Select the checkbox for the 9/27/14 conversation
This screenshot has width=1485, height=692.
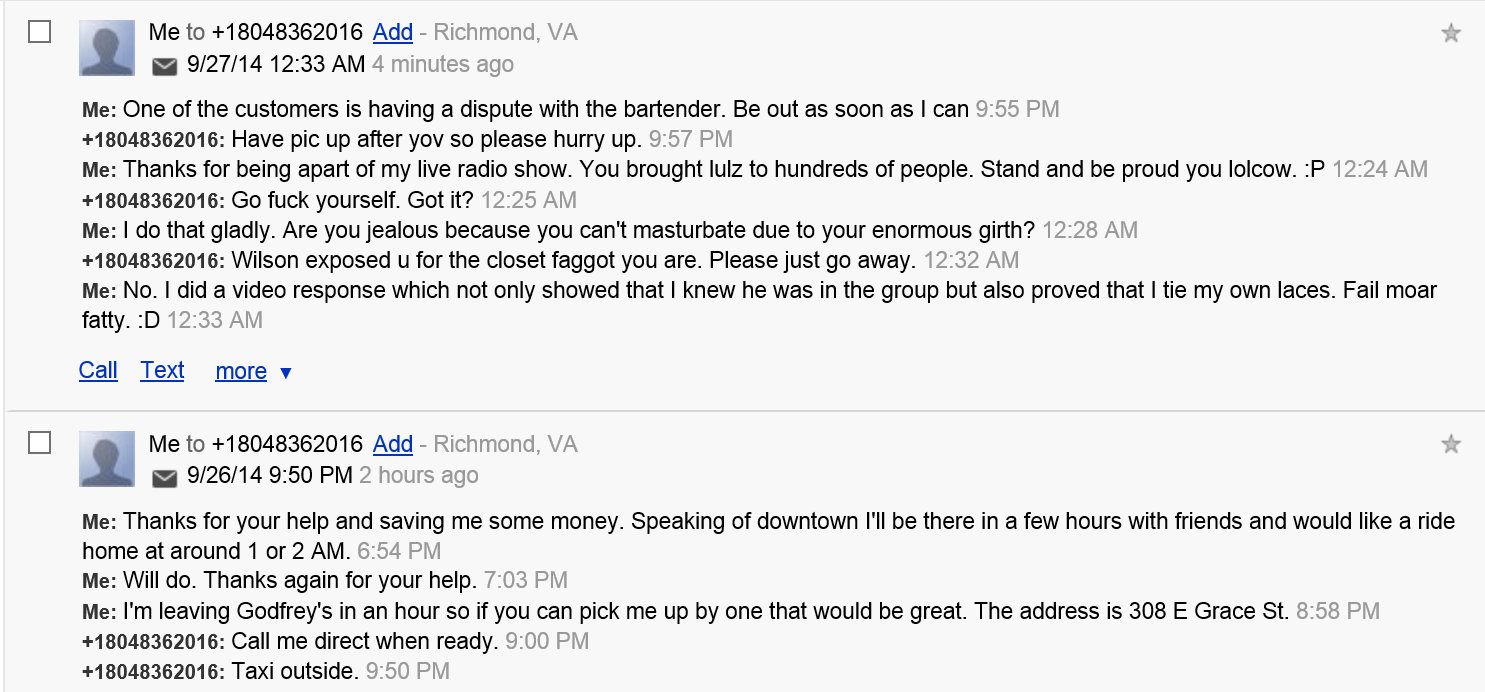point(40,32)
